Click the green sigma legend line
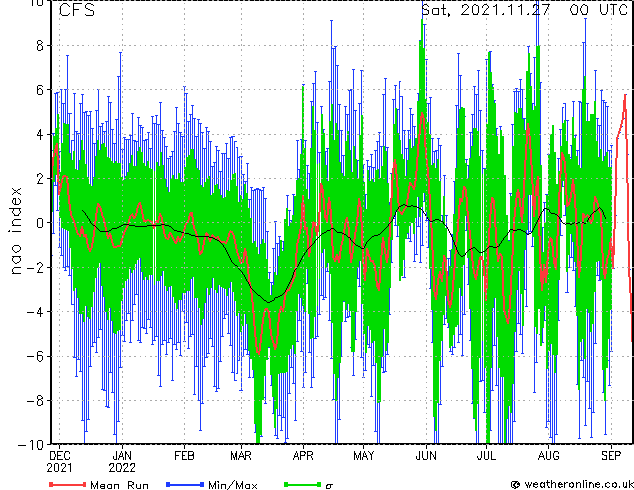 click(303, 484)
